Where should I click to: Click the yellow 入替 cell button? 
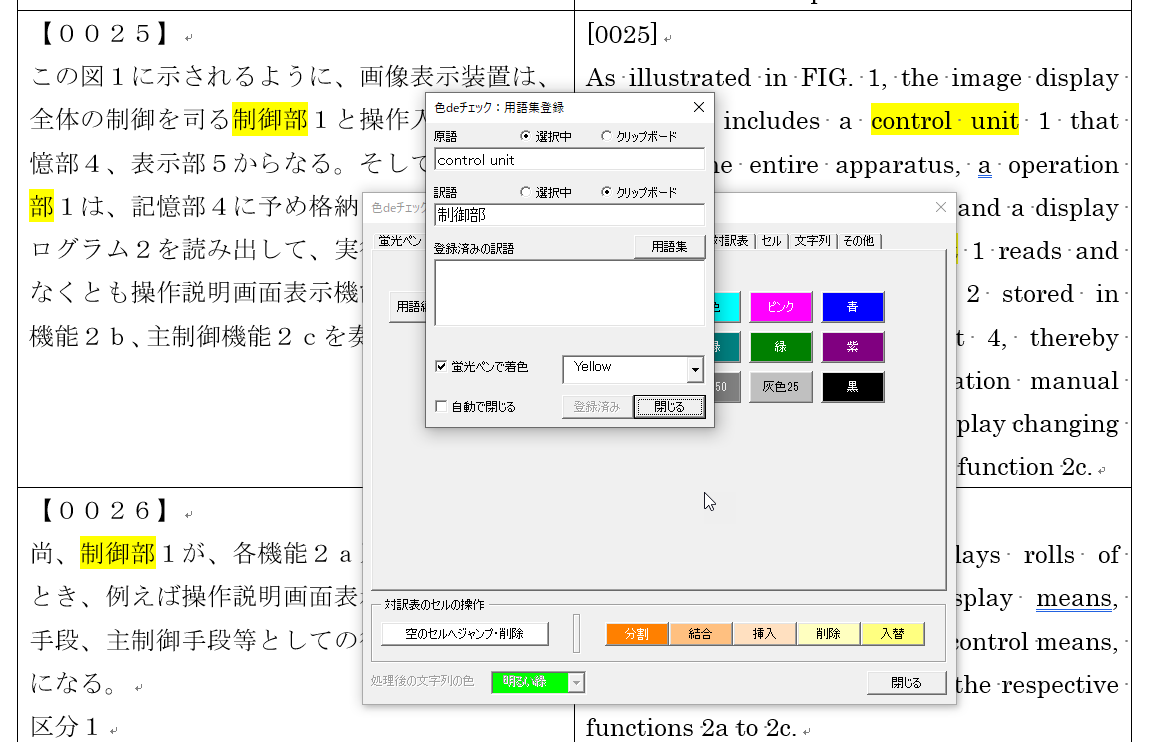pyautogui.click(x=892, y=634)
